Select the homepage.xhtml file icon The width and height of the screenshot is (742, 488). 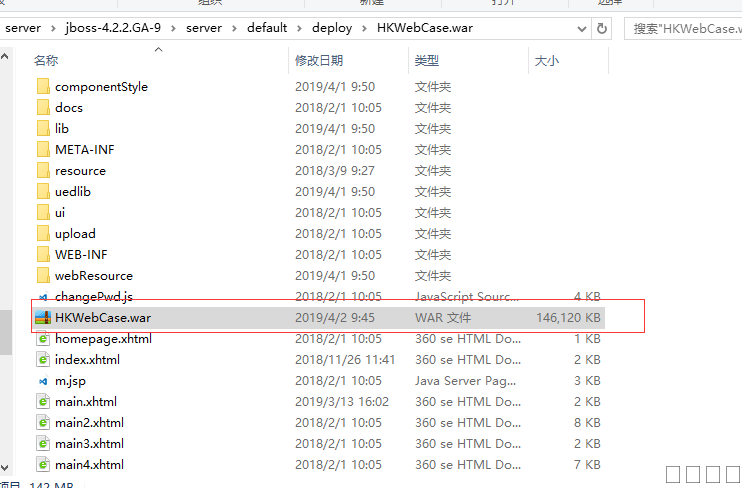[x=43, y=339]
